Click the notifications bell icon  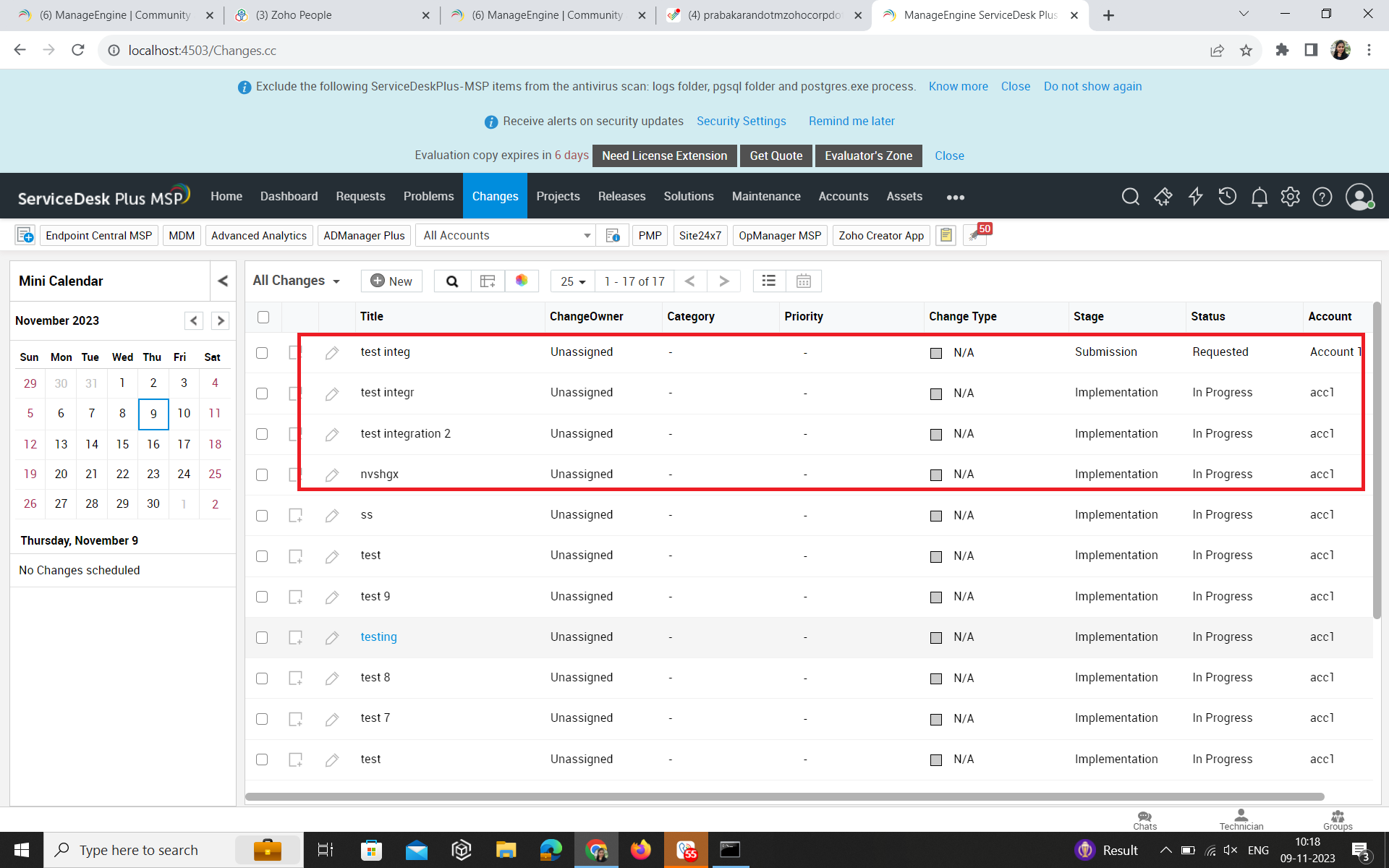point(1259,197)
